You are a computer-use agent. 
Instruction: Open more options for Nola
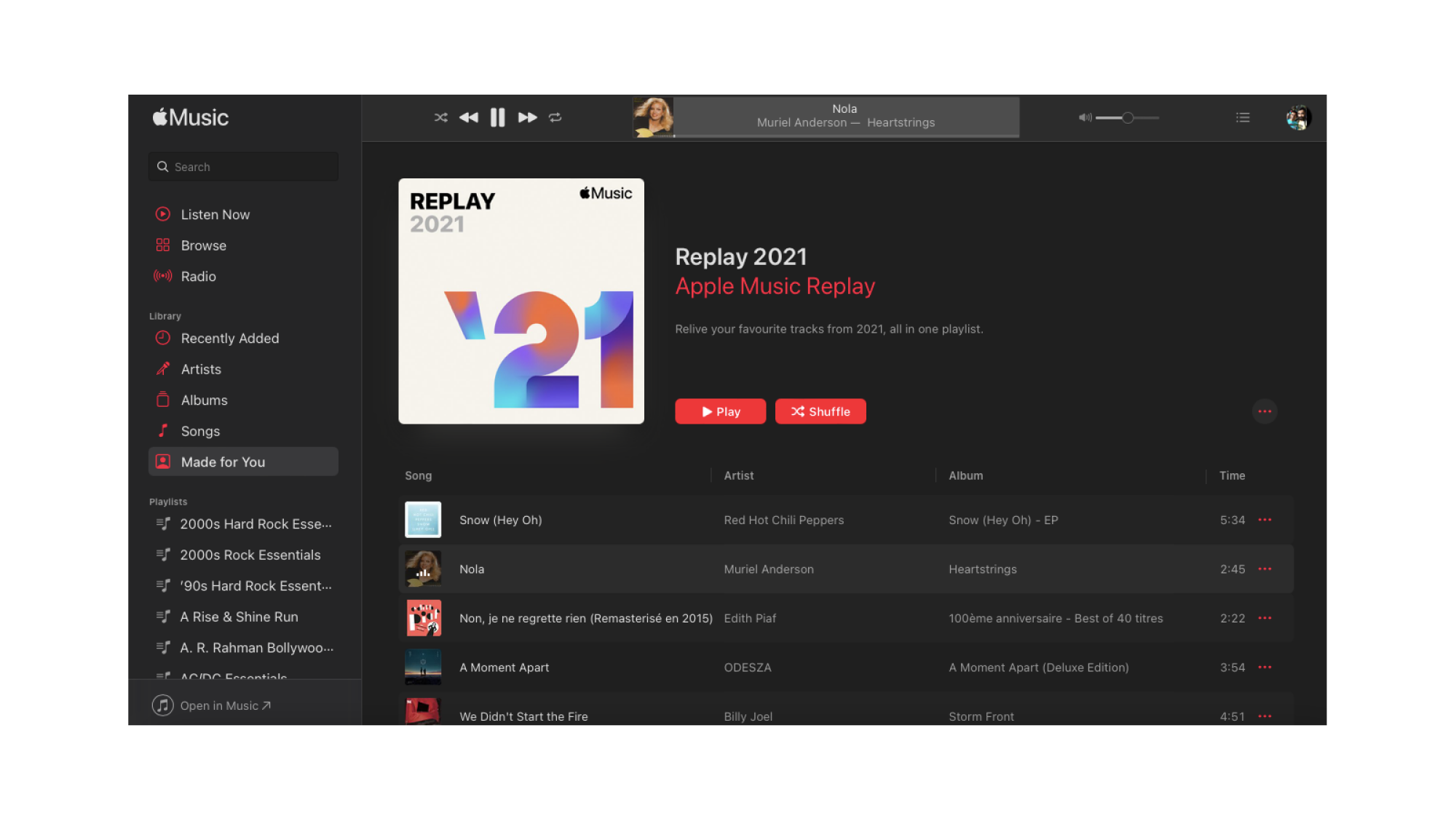pos(1265,569)
